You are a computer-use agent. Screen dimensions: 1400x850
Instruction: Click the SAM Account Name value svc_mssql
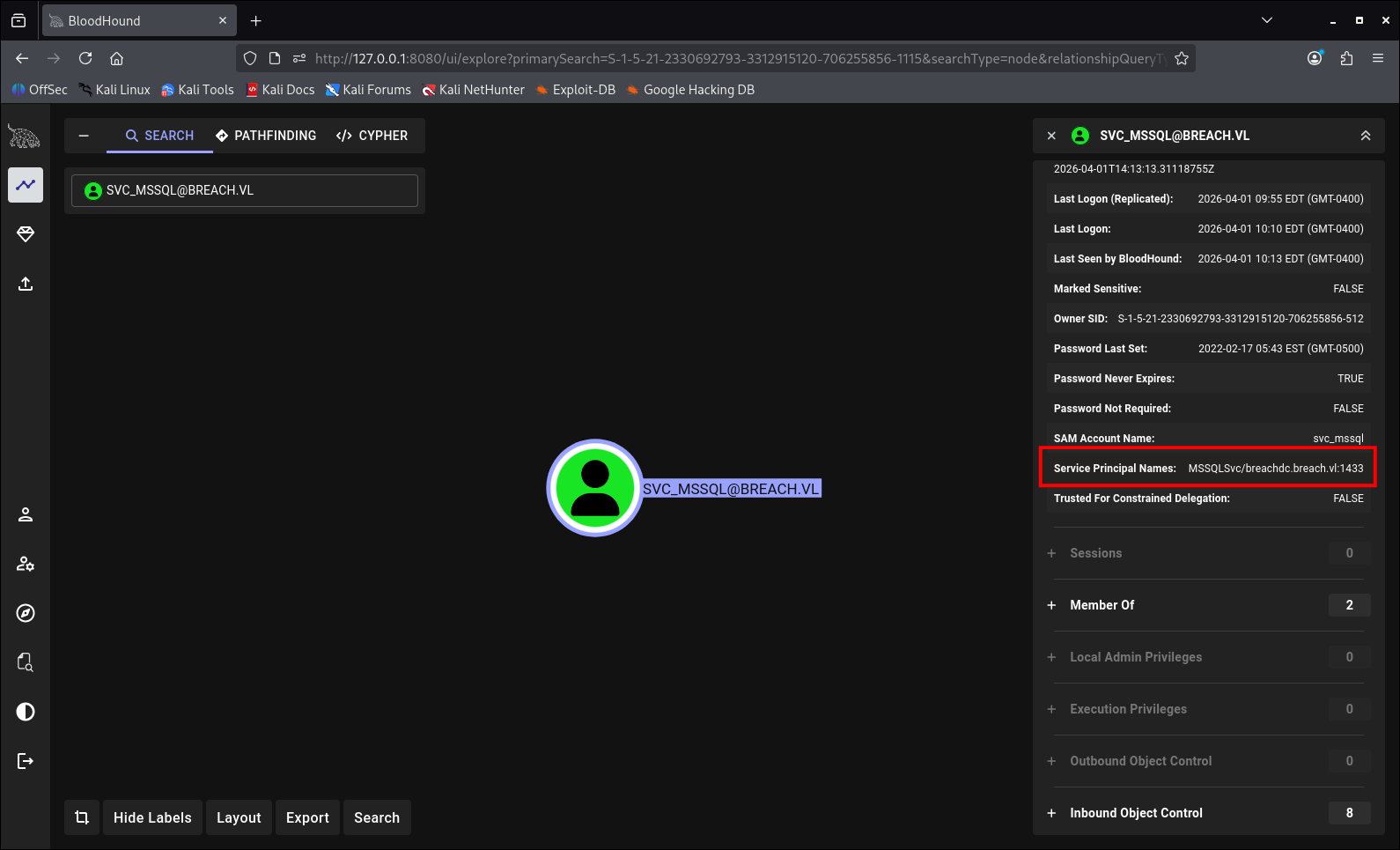point(1338,439)
